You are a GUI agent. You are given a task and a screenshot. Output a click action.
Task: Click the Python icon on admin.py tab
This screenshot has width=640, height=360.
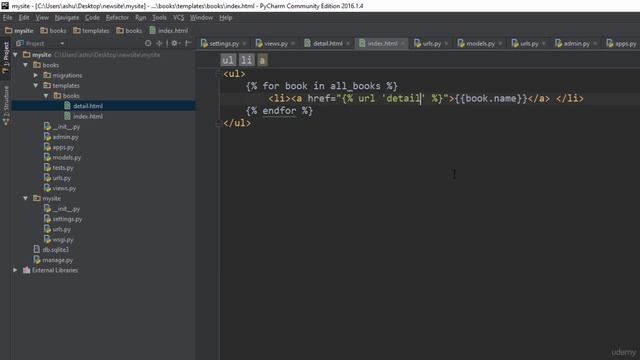(558, 43)
